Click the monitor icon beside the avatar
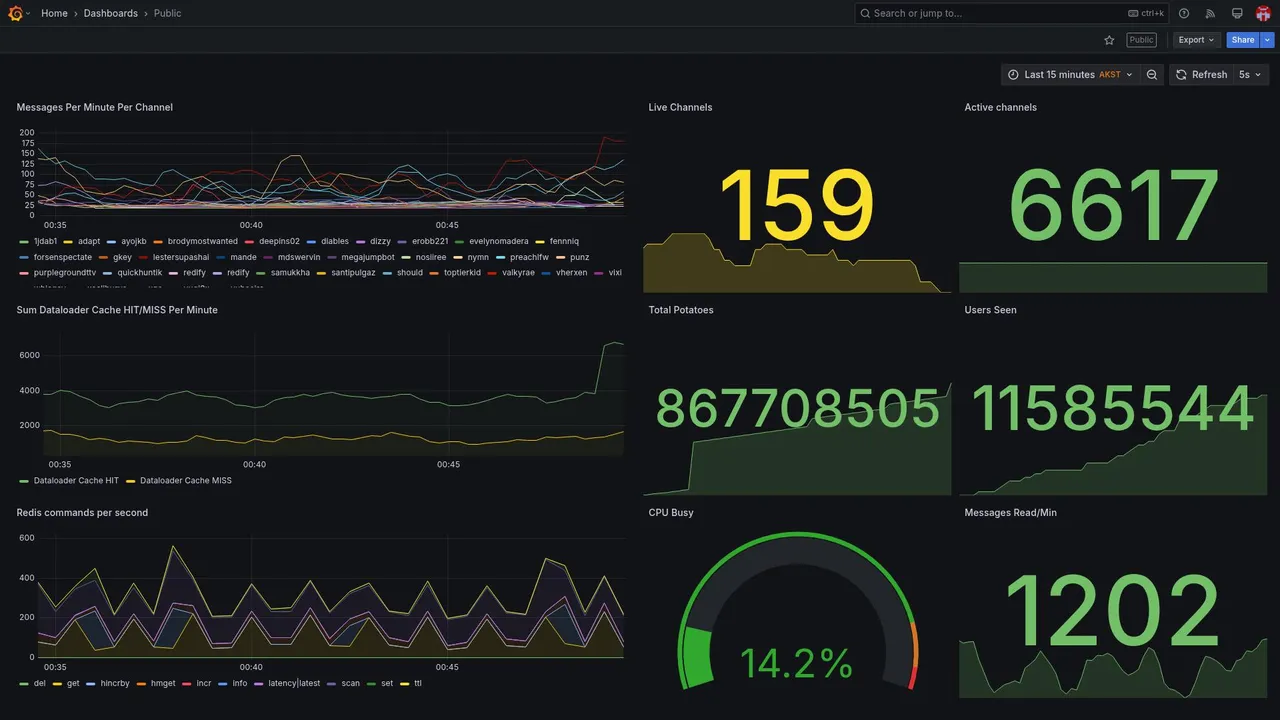The height and width of the screenshot is (720, 1280). click(x=1237, y=13)
